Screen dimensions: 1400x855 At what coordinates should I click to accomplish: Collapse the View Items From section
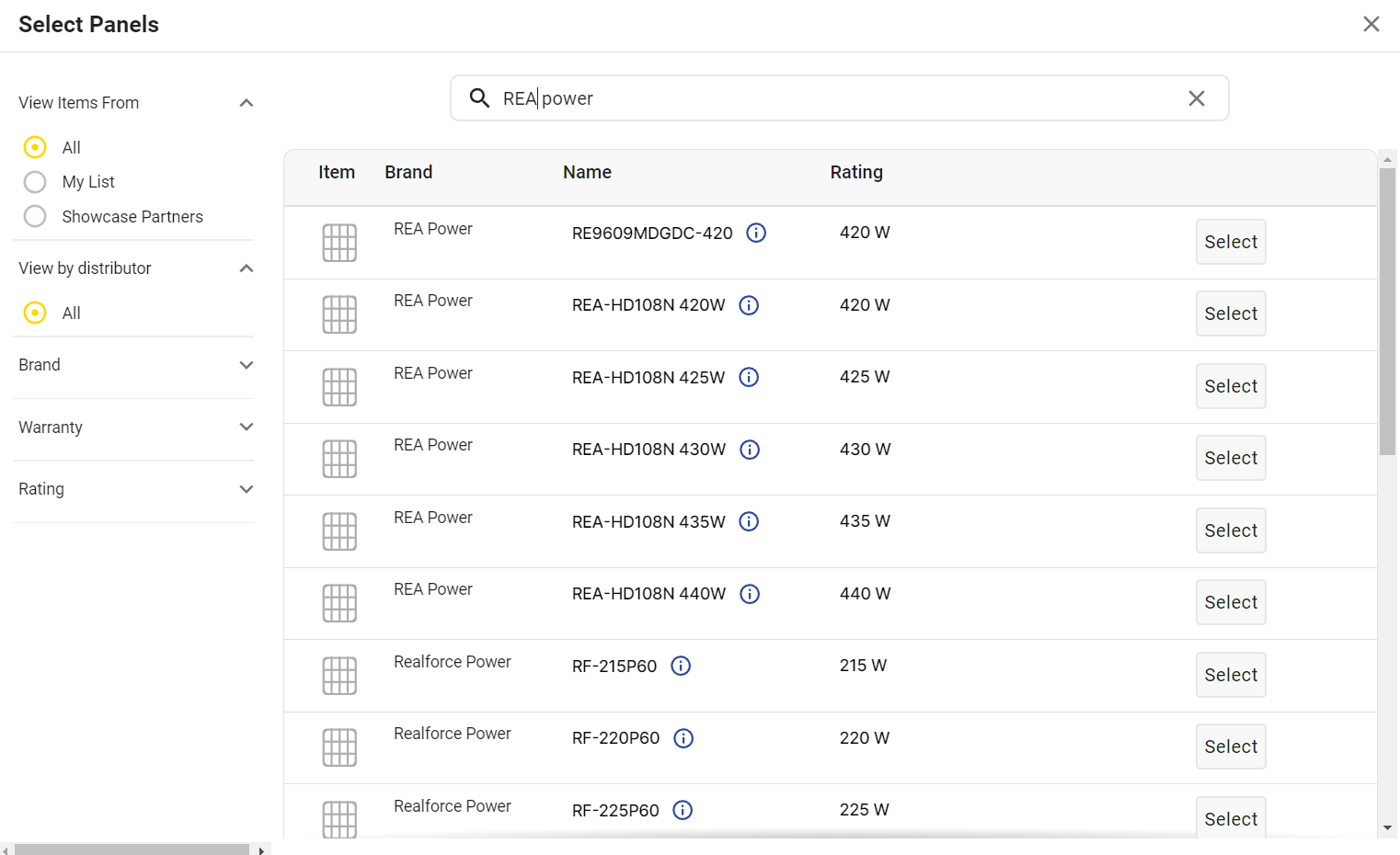coord(246,103)
